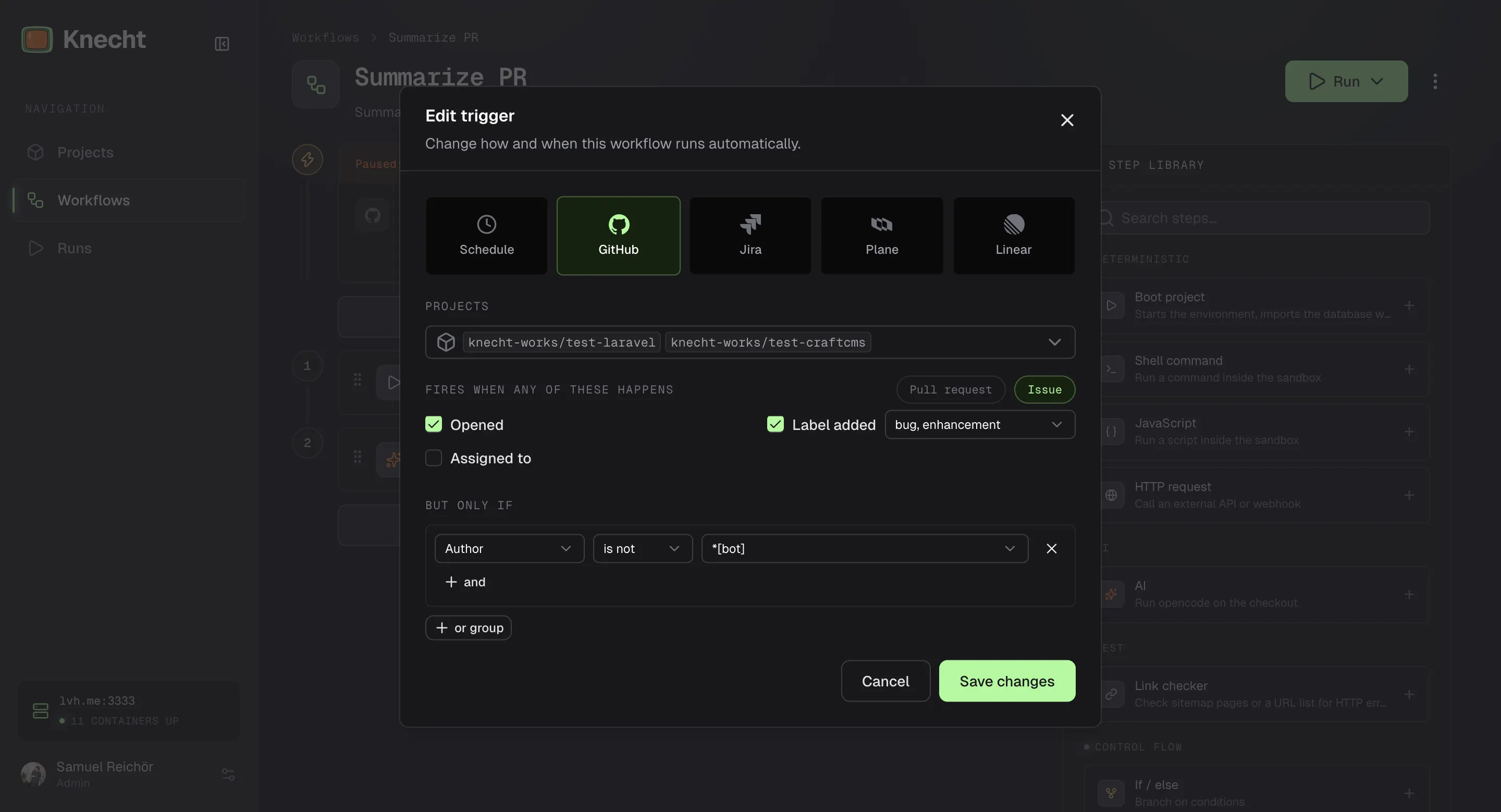Image resolution: width=1501 pixels, height=812 pixels.
Task: Open the Author field dropdown
Action: click(x=509, y=549)
